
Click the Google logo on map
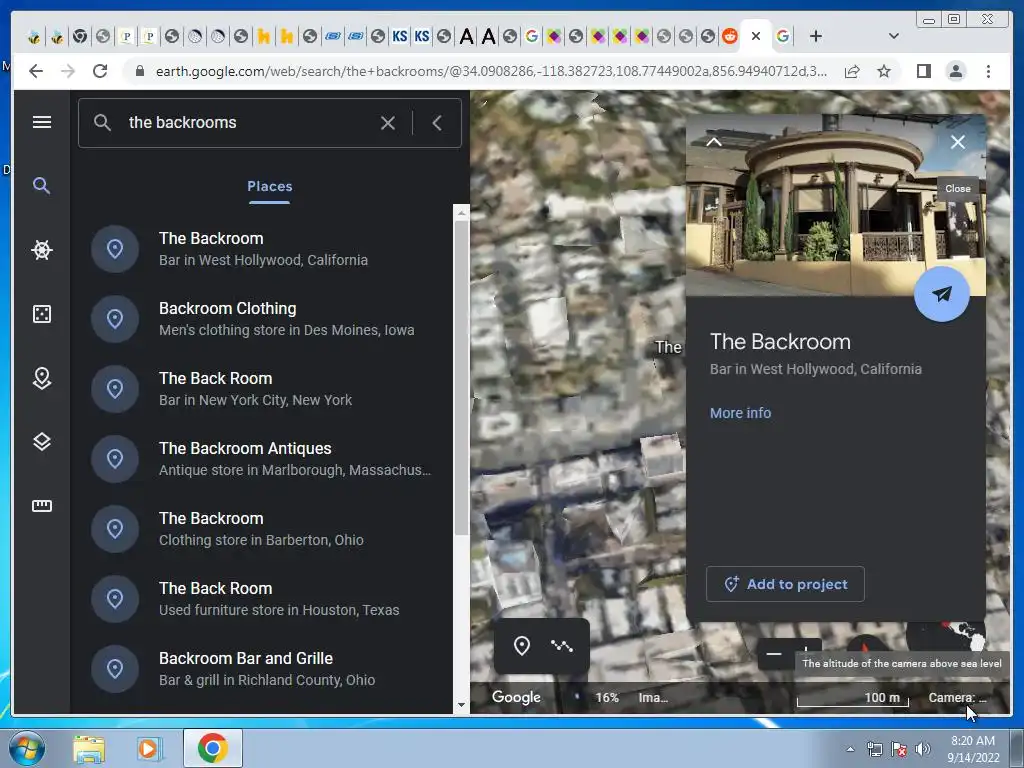coord(516,697)
